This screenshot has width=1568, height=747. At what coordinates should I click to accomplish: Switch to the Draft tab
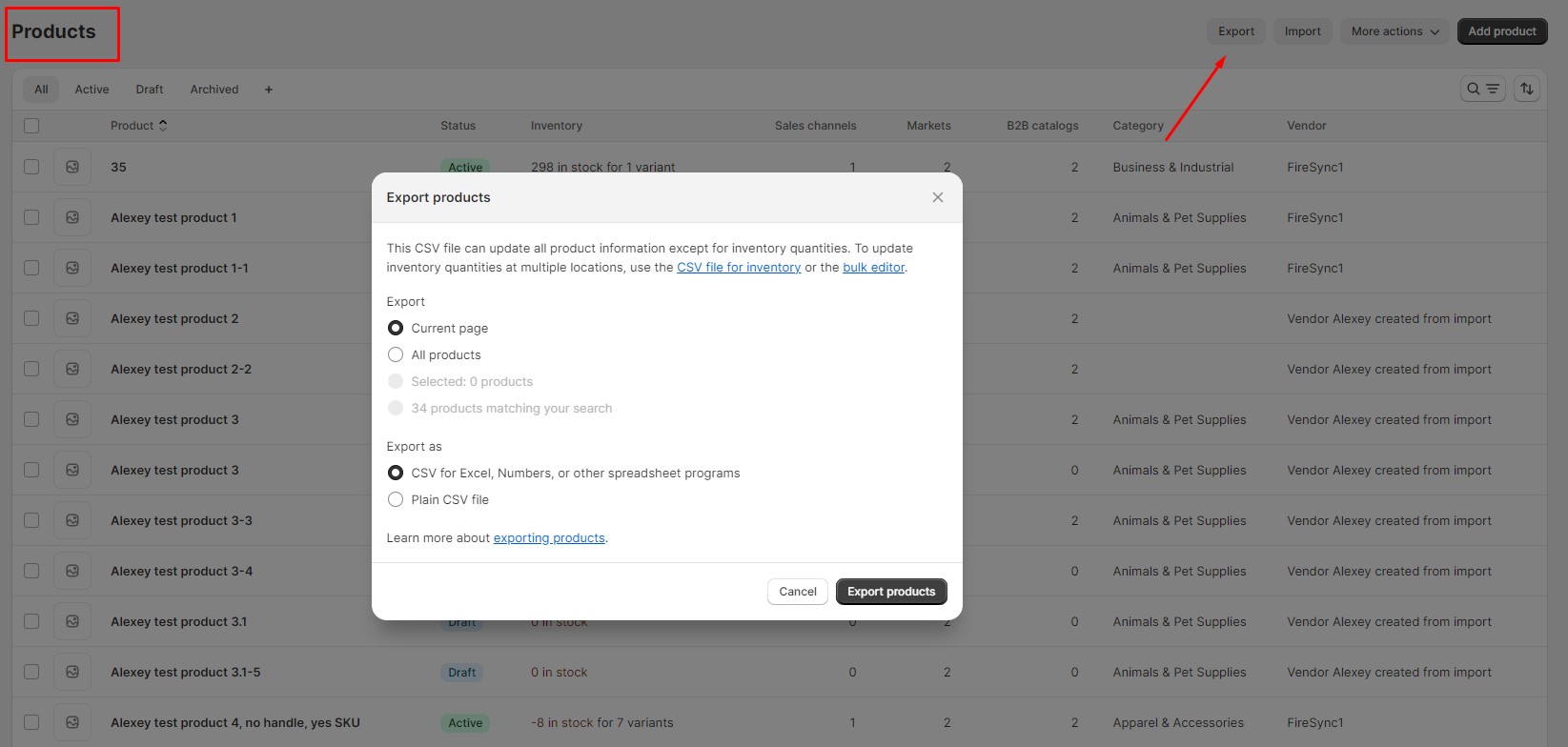(150, 90)
